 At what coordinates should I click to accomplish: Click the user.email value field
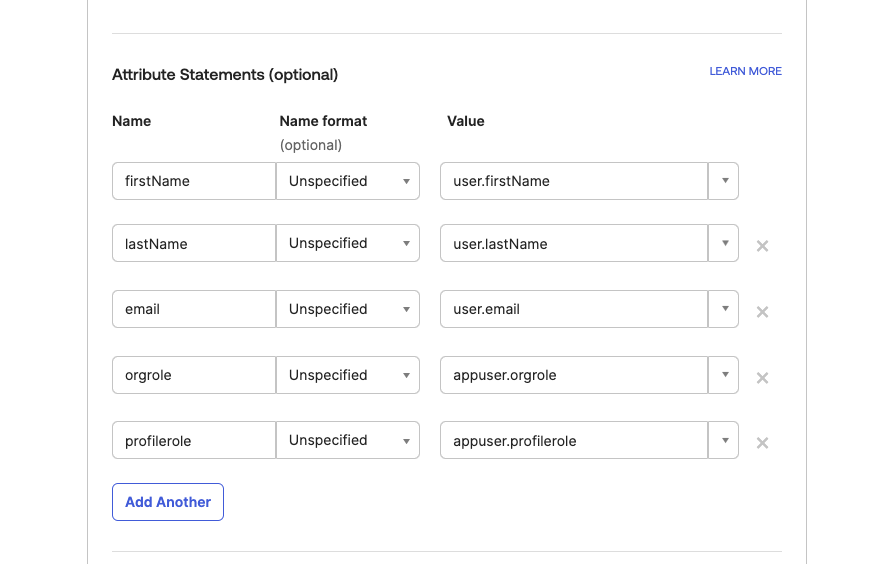(573, 309)
